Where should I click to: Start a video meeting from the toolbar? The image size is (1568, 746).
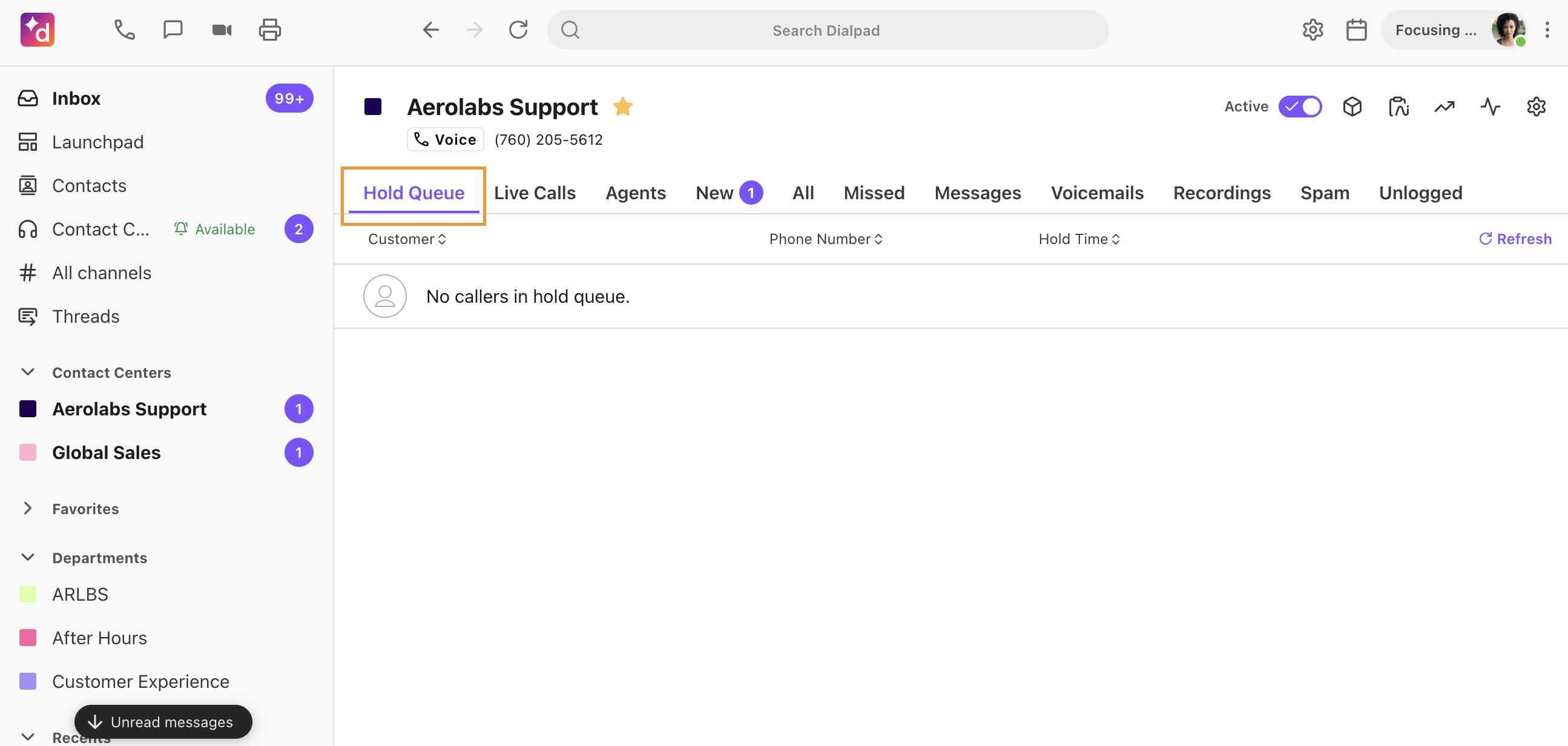pyautogui.click(x=222, y=30)
